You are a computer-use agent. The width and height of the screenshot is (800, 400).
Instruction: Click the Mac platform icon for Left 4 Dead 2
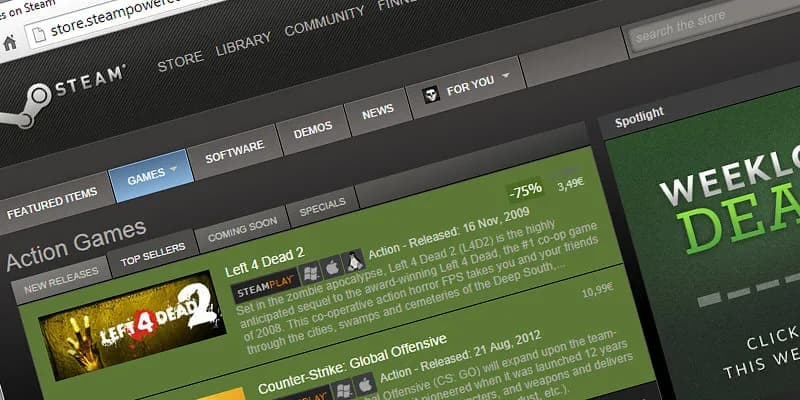click(x=332, y=270)
